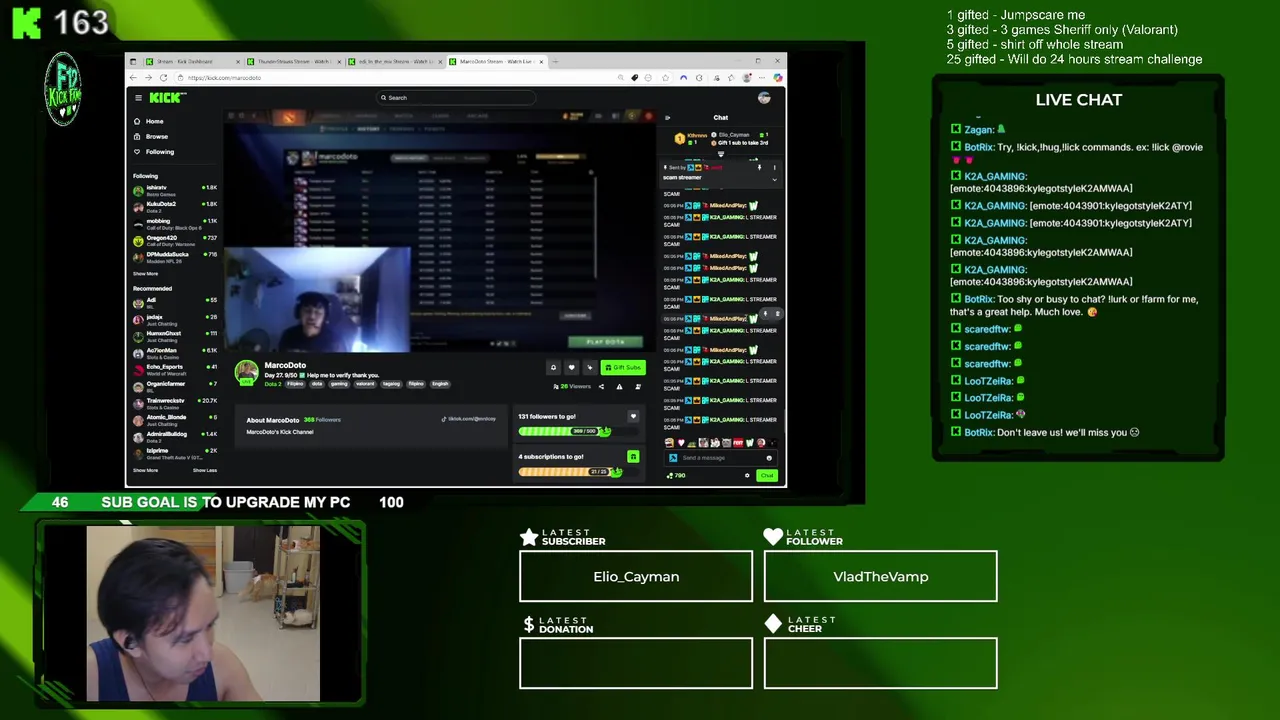Toggle follow heart beside Gift Subs
Screen dimensions: 1280x720
pyautogui.click(x=571, y=367)
